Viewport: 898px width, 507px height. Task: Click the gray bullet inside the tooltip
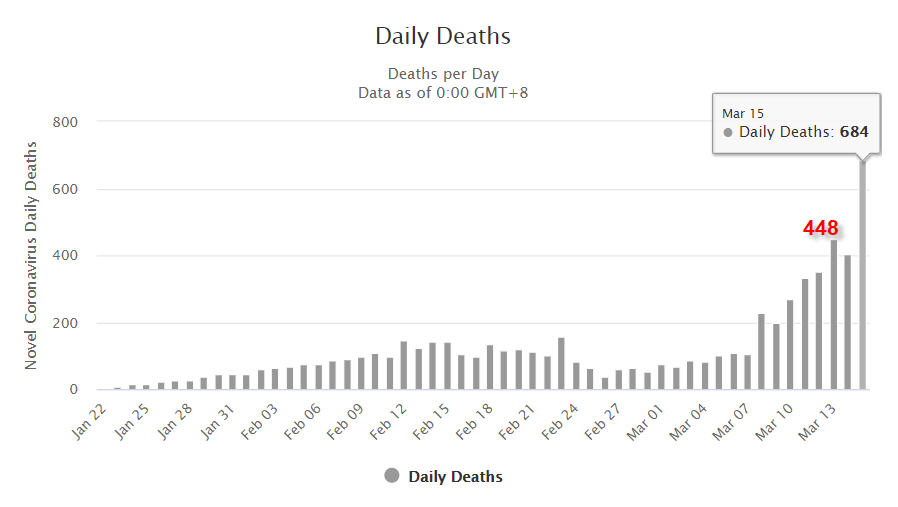pos(728,132)
